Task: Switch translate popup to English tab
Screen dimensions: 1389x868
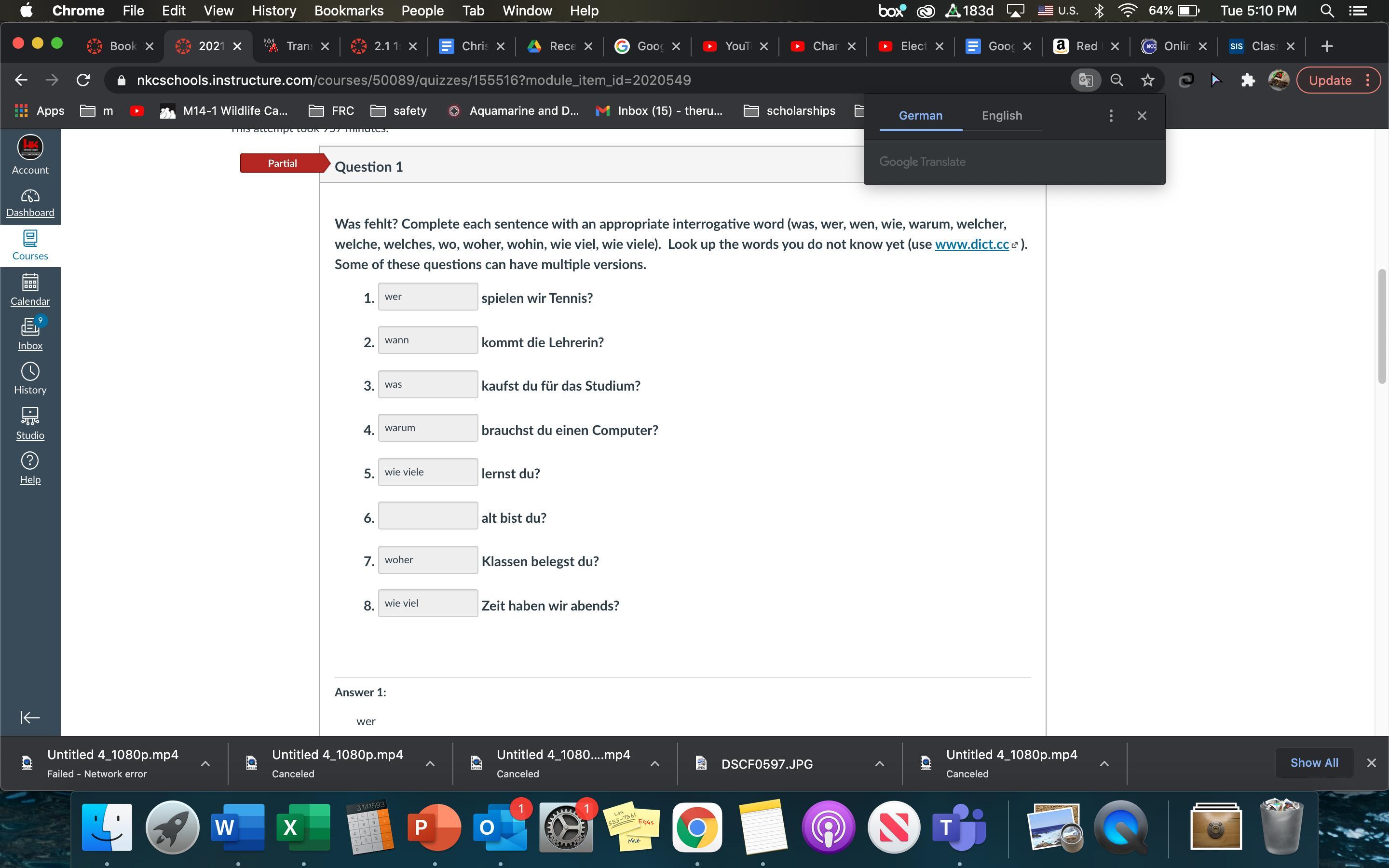Action: [1002, 116]
